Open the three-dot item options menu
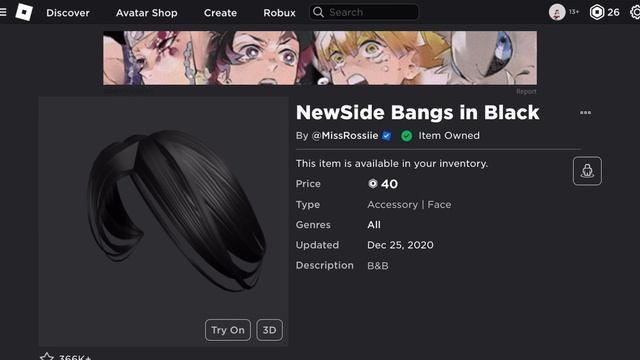640x360 pixels. 585,113
